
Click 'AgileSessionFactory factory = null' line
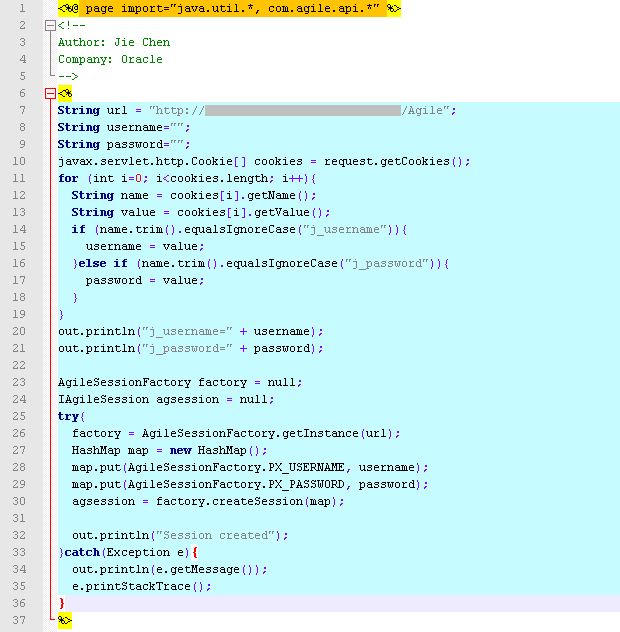pyautogui.click(x=180, y=382)
